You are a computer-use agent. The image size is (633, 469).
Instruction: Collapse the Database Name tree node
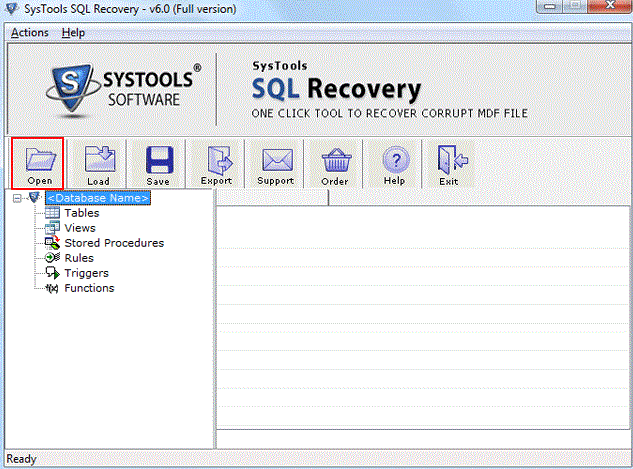(17, 198)
